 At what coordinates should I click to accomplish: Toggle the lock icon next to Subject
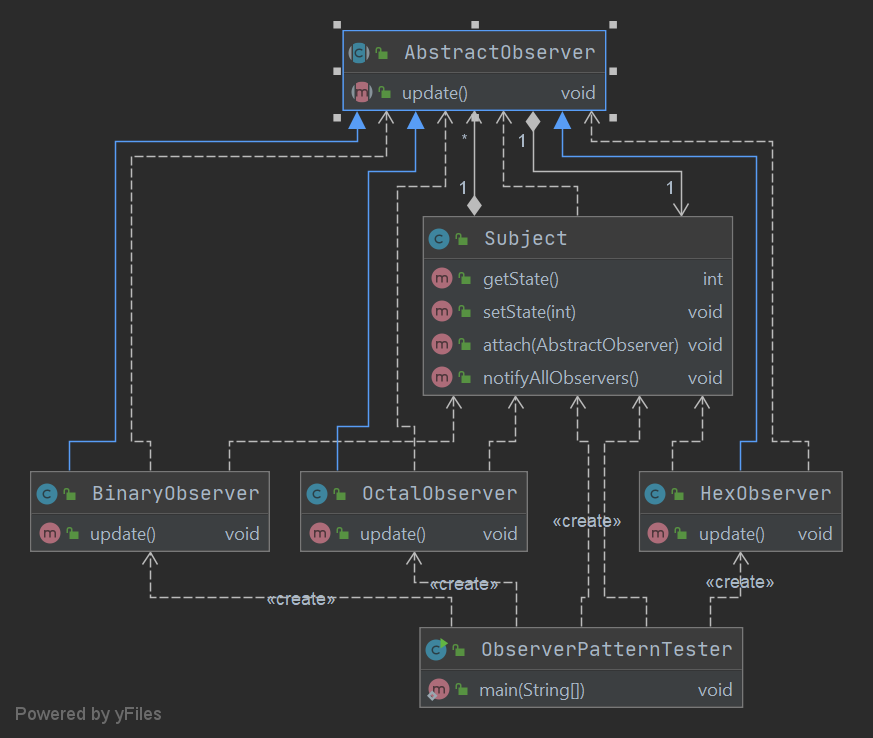click(x=462, y=239)
